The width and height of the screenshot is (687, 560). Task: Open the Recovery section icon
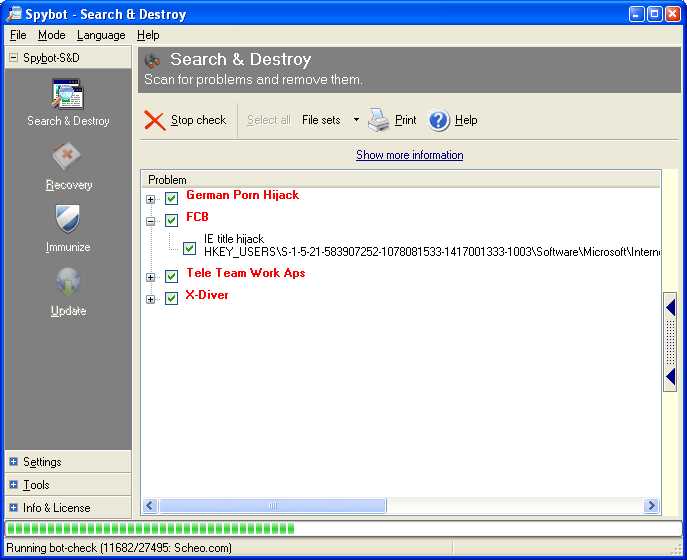coord(68,157)
